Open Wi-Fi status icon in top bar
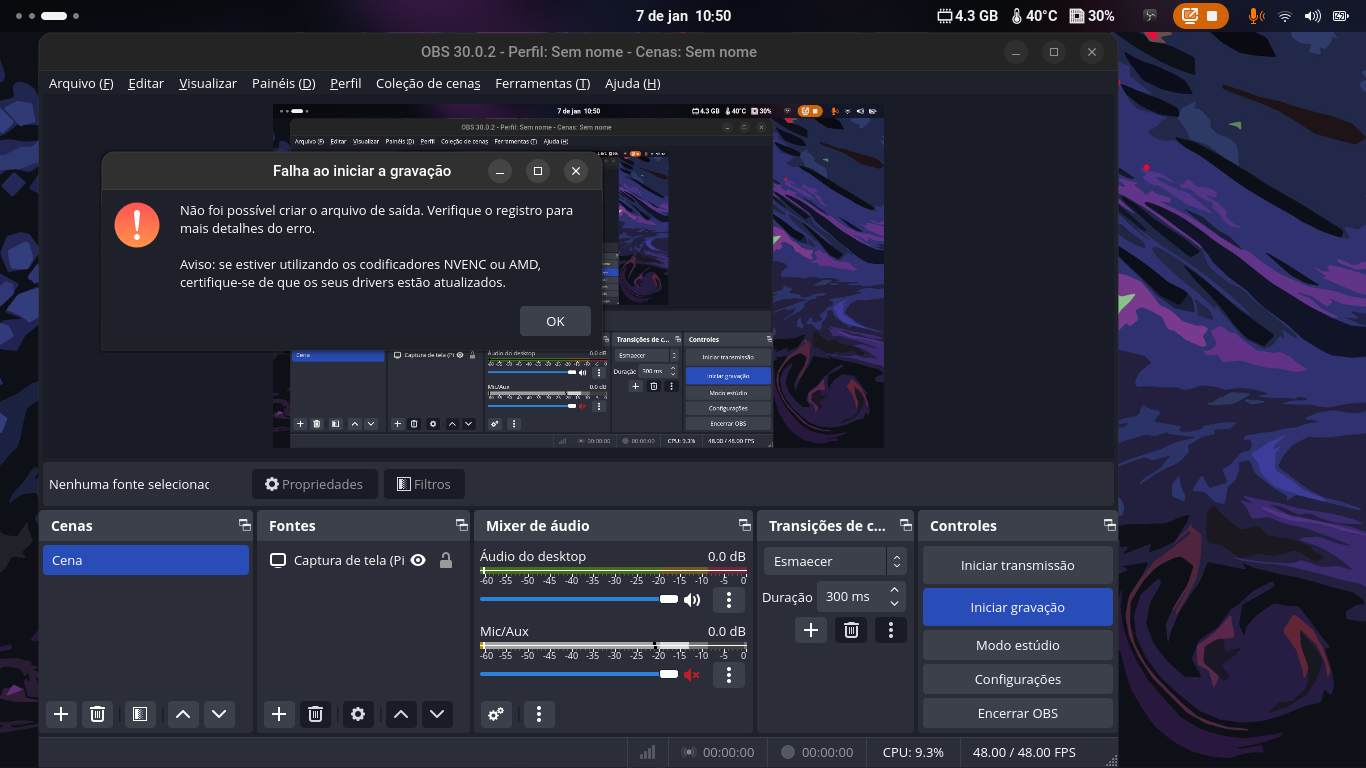This screenshot has height=768, width=1366. (1285, 16)
